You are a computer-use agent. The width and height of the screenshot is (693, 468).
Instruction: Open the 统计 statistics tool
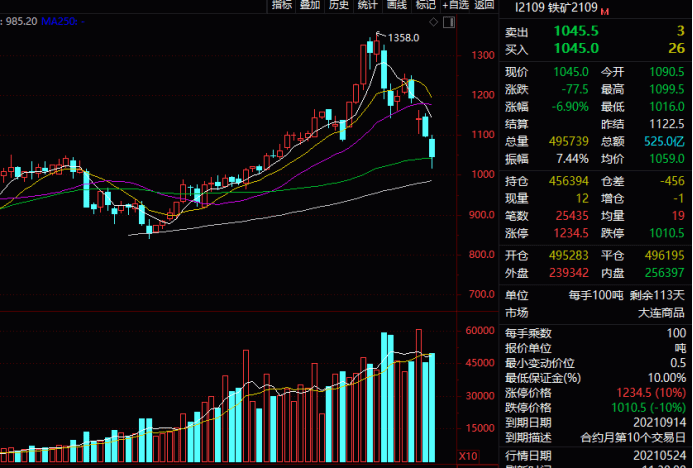click(368, 5)
